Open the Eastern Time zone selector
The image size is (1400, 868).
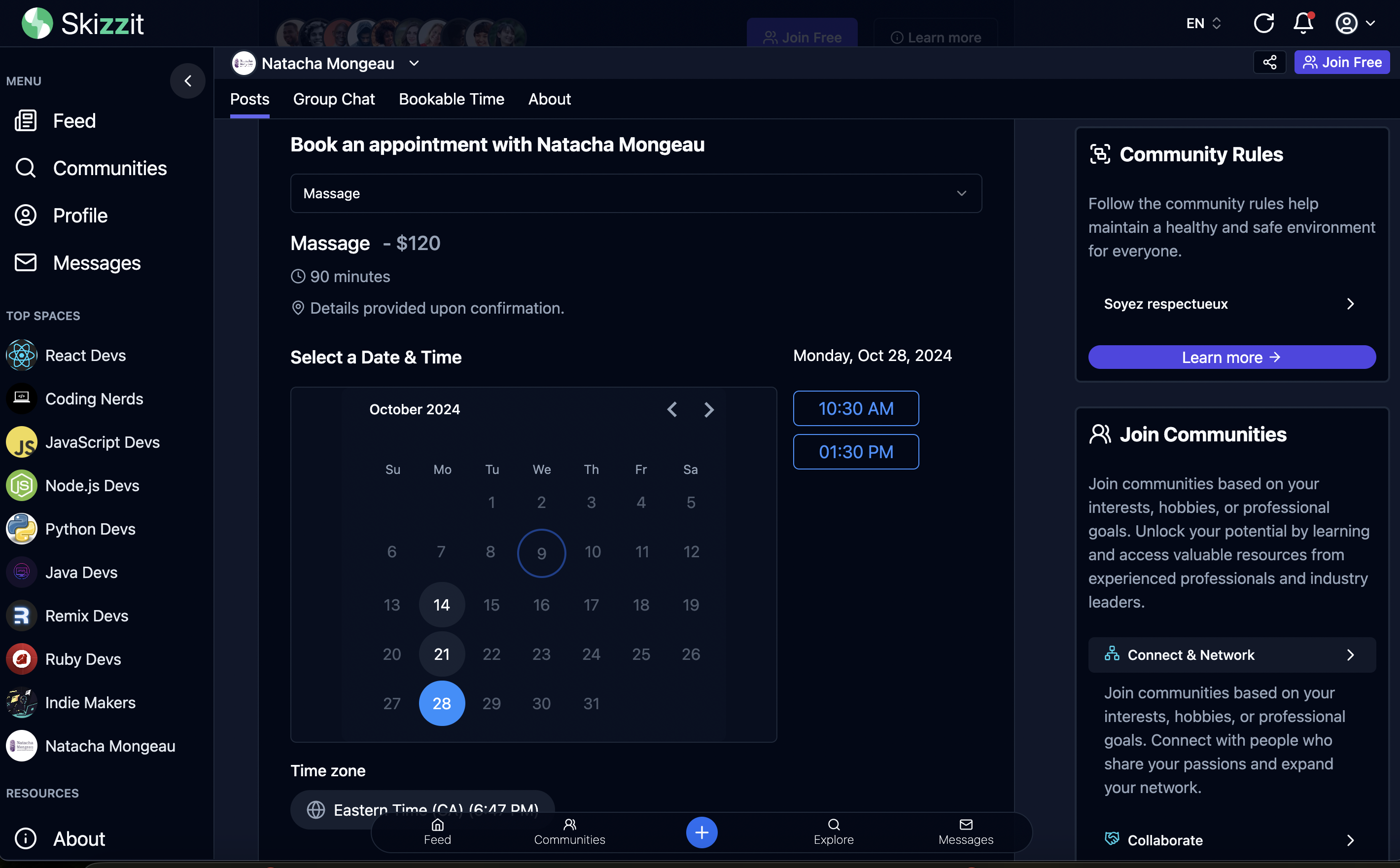422,809
